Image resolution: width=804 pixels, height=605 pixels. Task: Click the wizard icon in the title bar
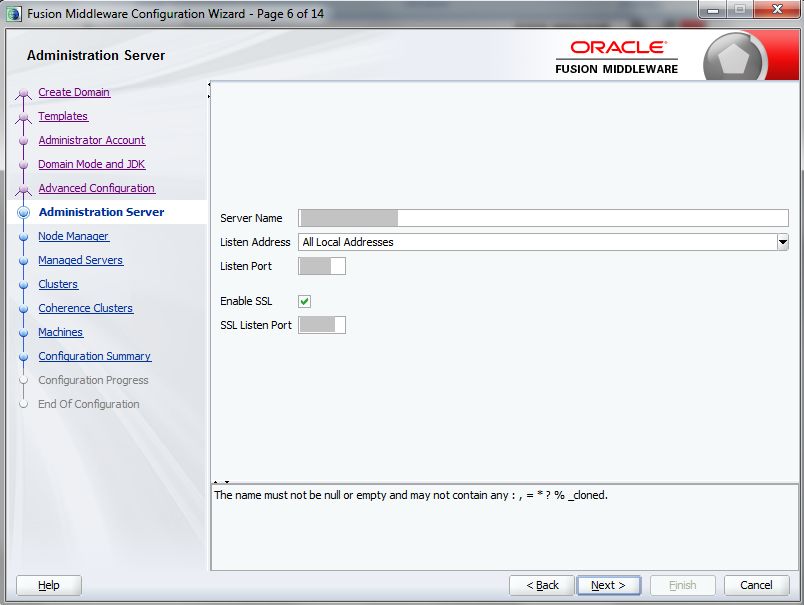pos(14,12)
